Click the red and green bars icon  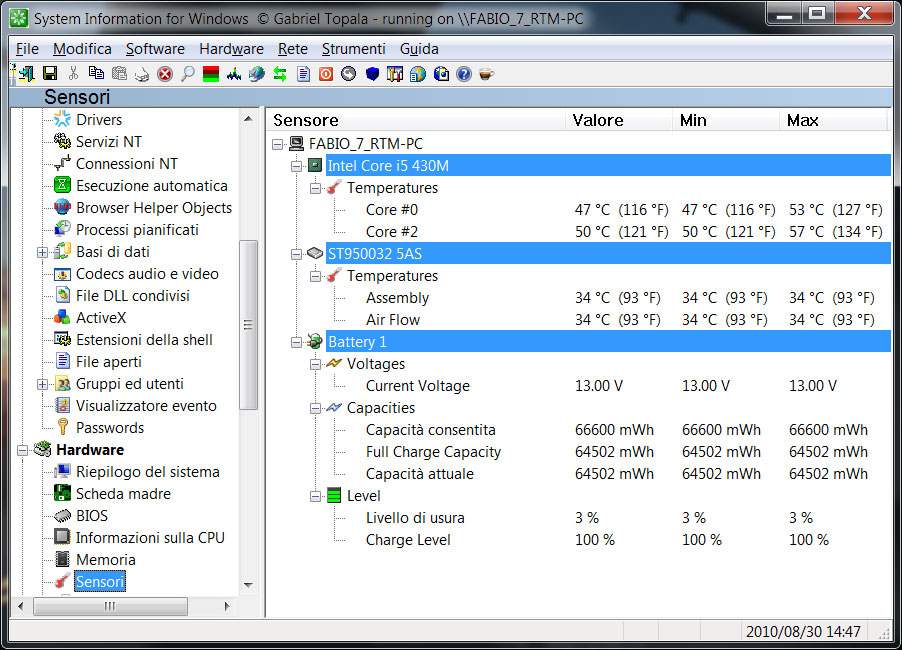point(211,74)
